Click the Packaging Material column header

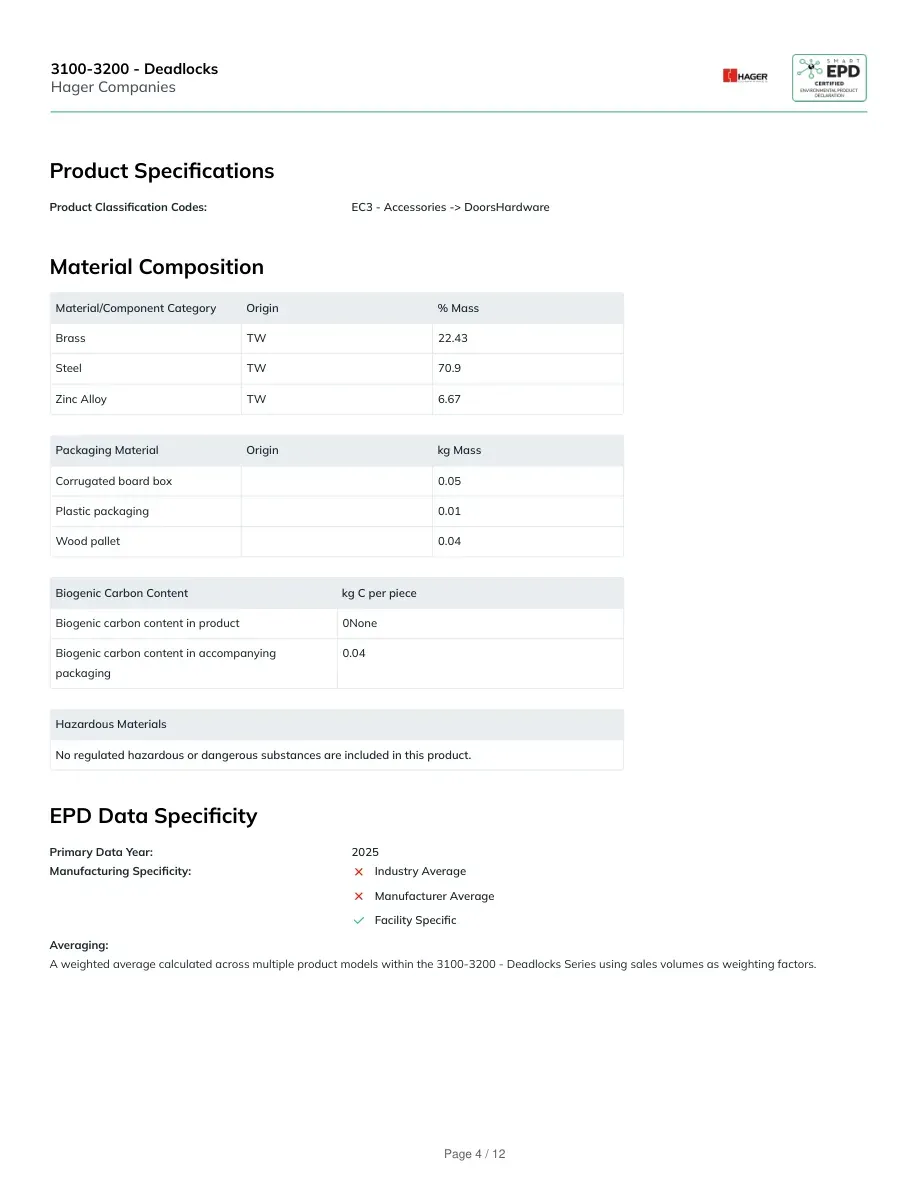point(107,450)
